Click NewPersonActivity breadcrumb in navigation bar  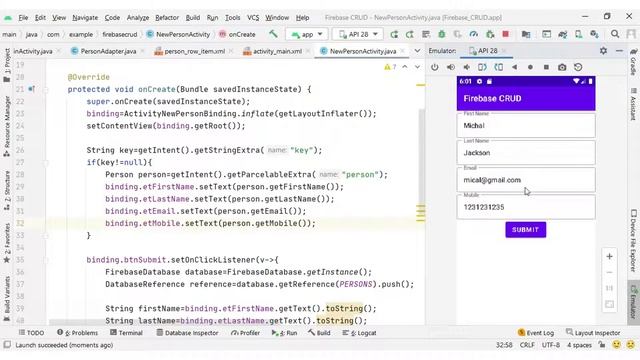tap(178, 34)
